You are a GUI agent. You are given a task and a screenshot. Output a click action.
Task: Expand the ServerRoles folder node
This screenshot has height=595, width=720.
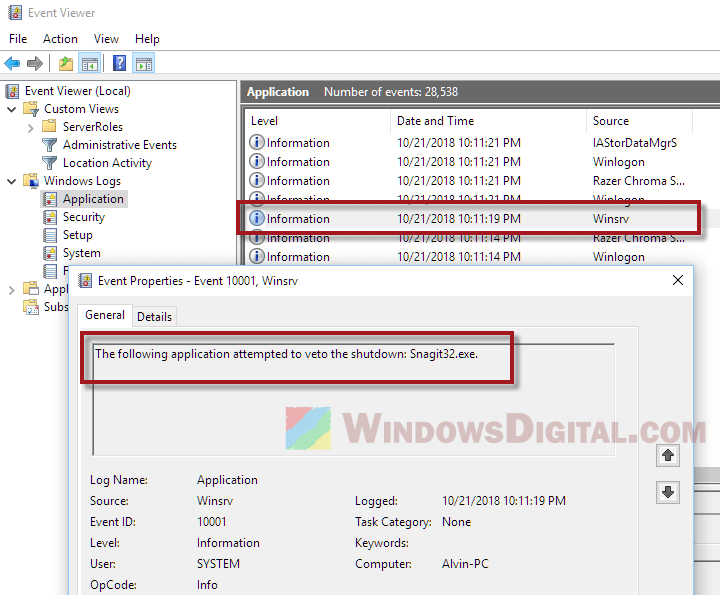pos(31,128)
